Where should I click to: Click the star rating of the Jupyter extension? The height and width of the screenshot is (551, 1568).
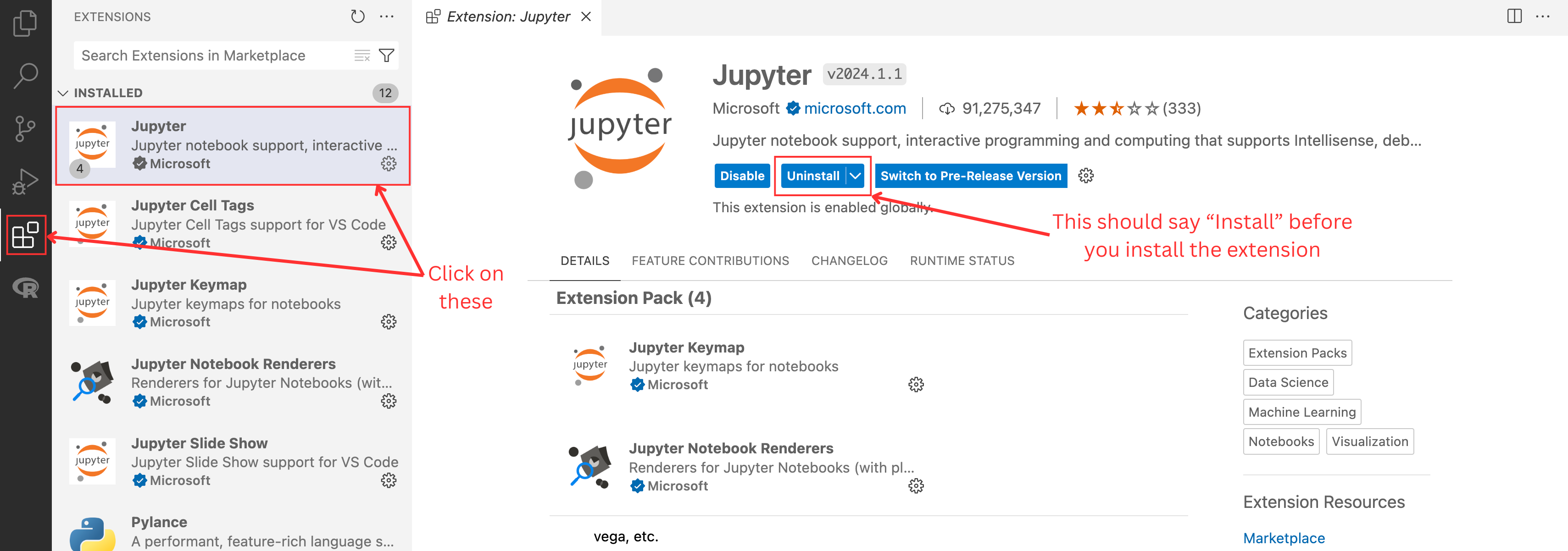click(1116, 108)
